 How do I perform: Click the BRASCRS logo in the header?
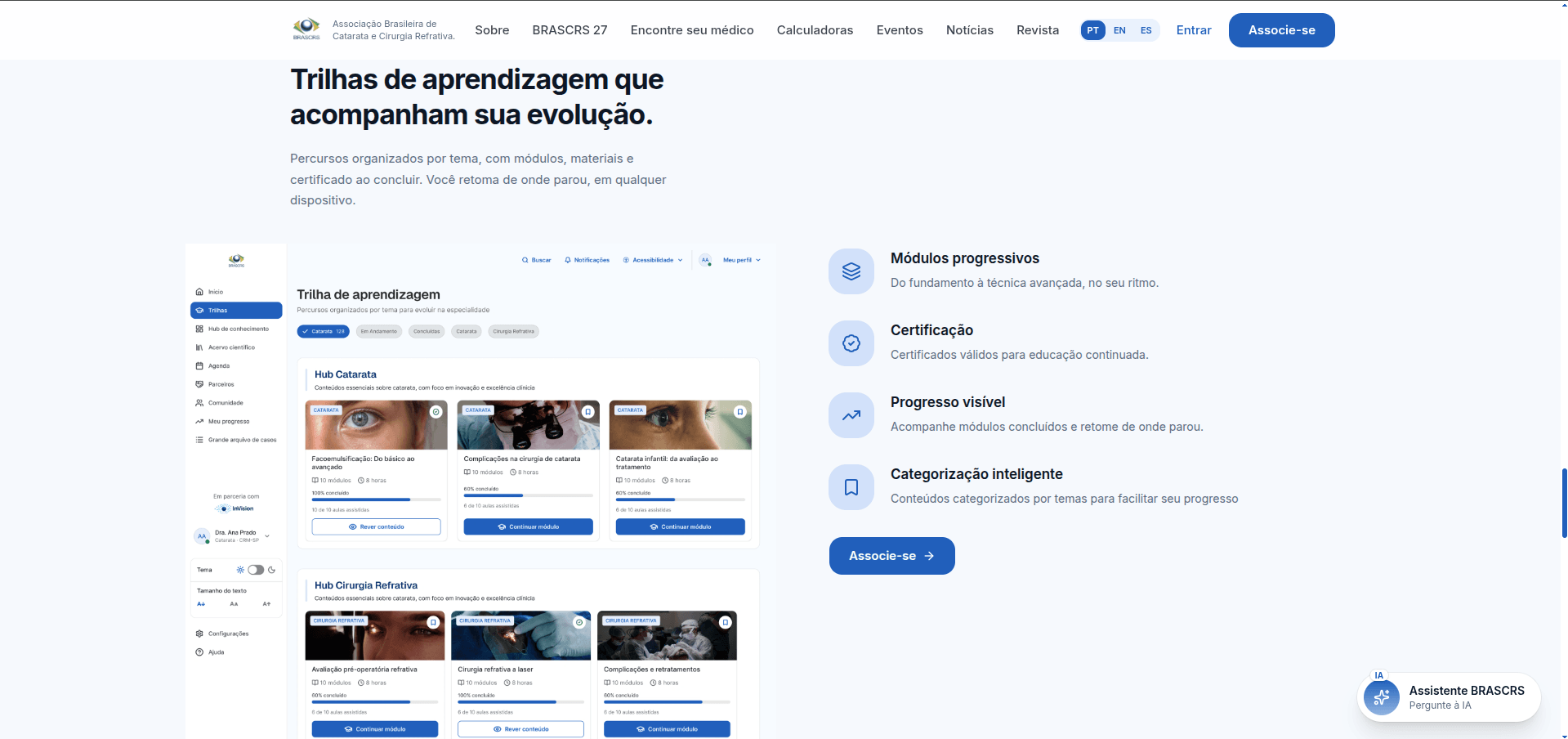[306, 29]
